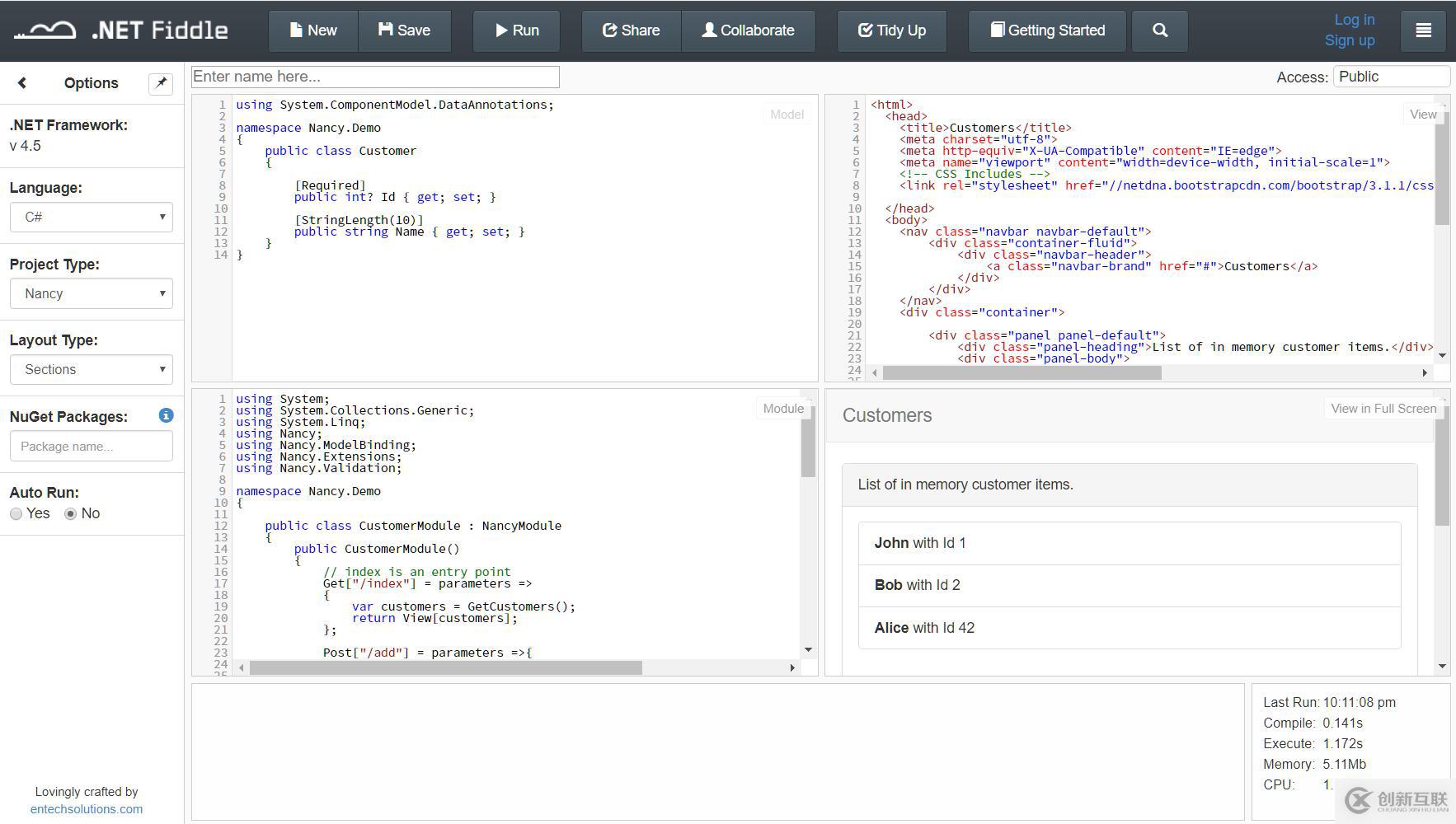Screen dimensions: 1456x824
Task: Click the NuGet Packages info icon
Action: pyautogui.click(x=166, y=416)
